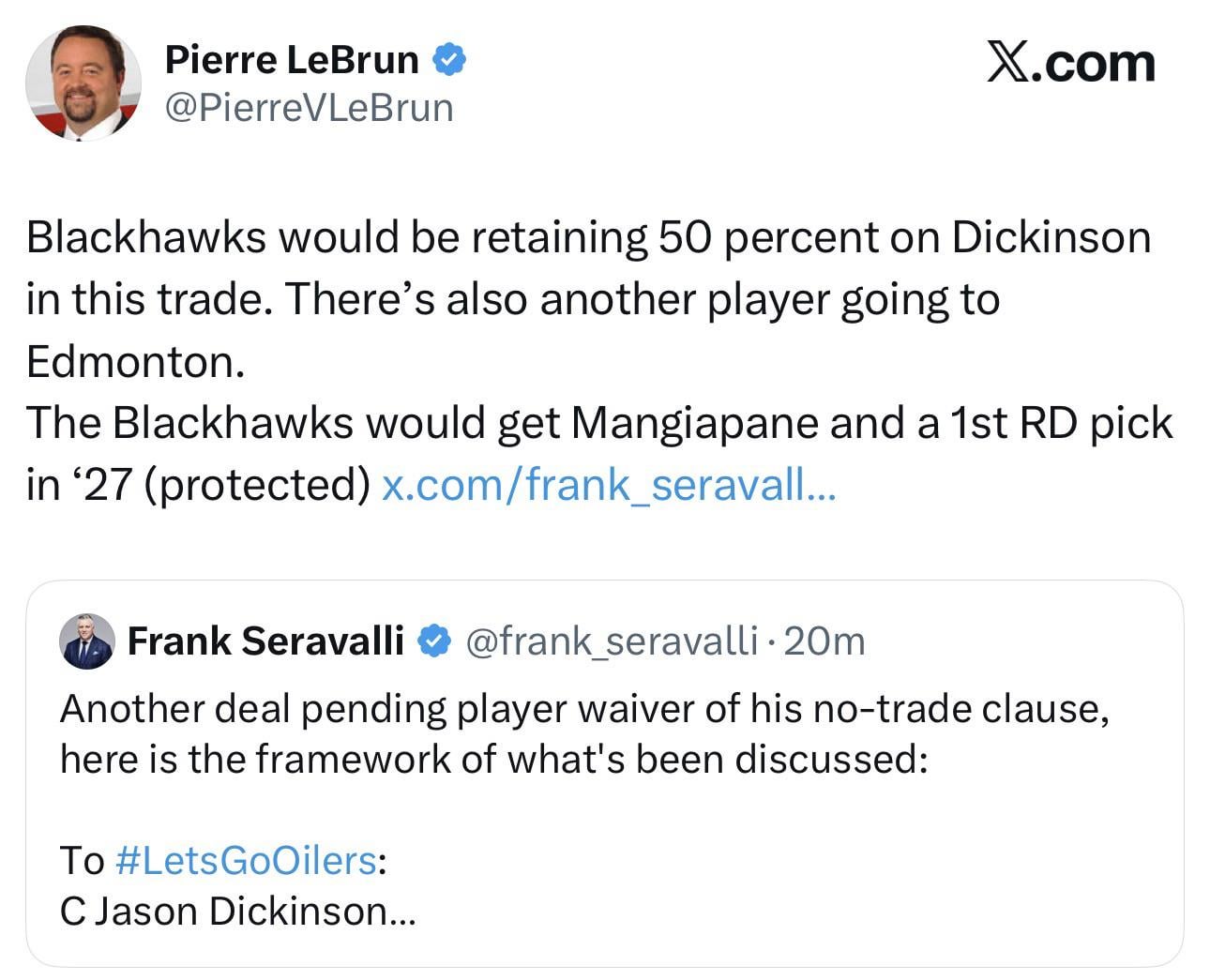The image size is (1210, 980).
Task: Click the Pierre LeBrun display name
Action: pos(292,60)
